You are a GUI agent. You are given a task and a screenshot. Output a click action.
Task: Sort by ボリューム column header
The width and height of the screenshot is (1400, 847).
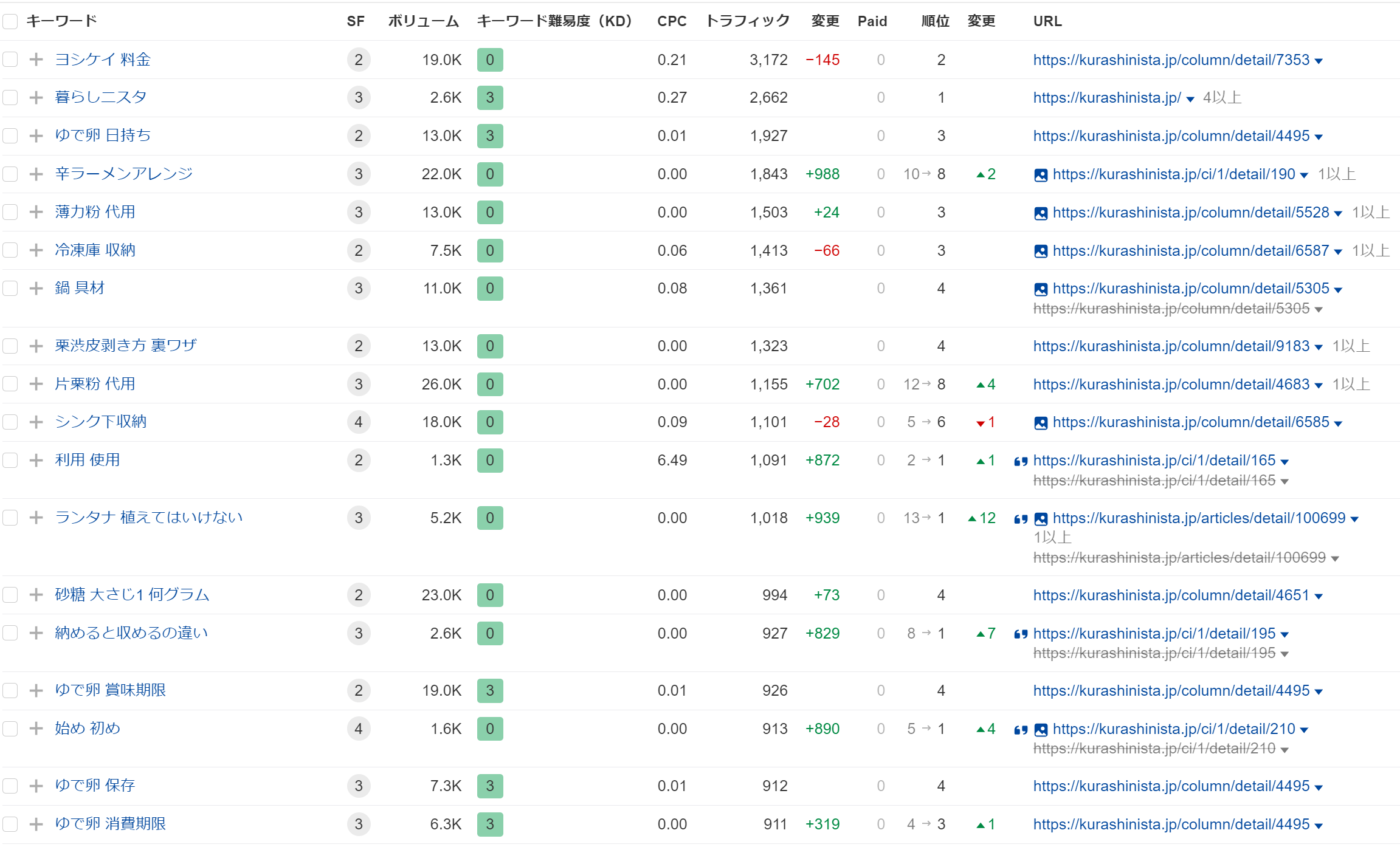tap(423, 21)
